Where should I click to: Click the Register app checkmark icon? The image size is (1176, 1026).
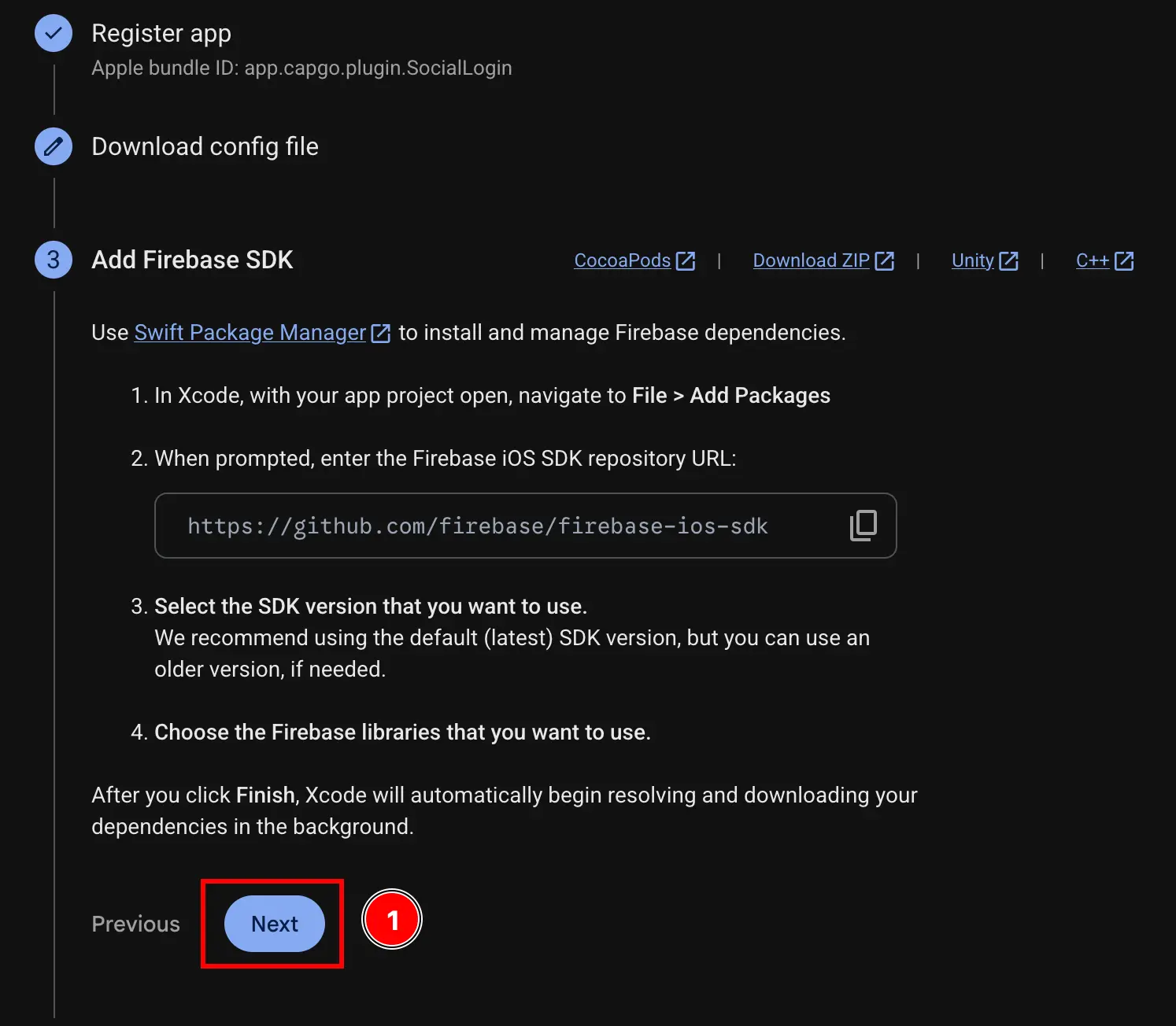pos(53,33)
